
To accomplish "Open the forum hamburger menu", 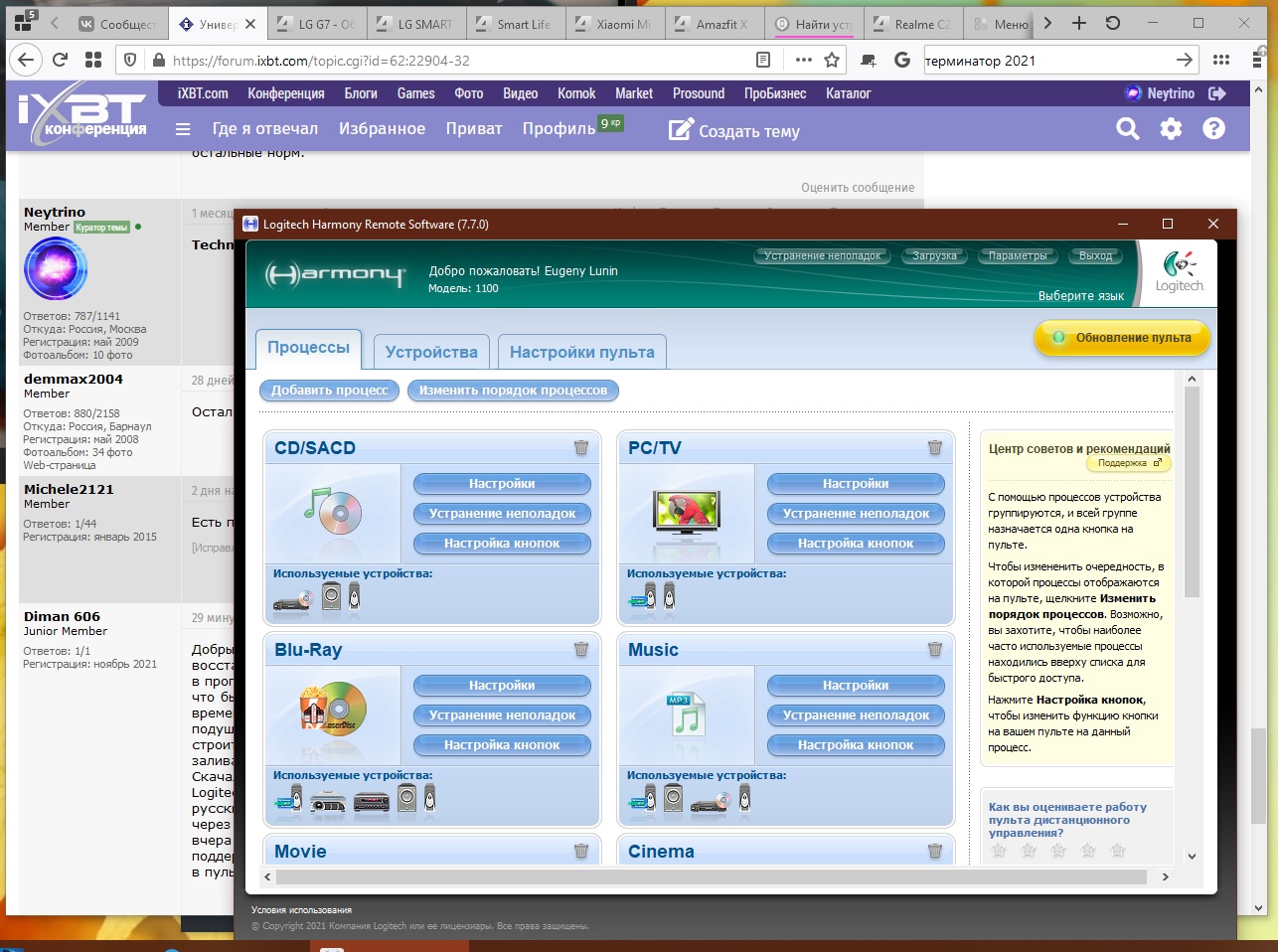I will pos(183,129).
